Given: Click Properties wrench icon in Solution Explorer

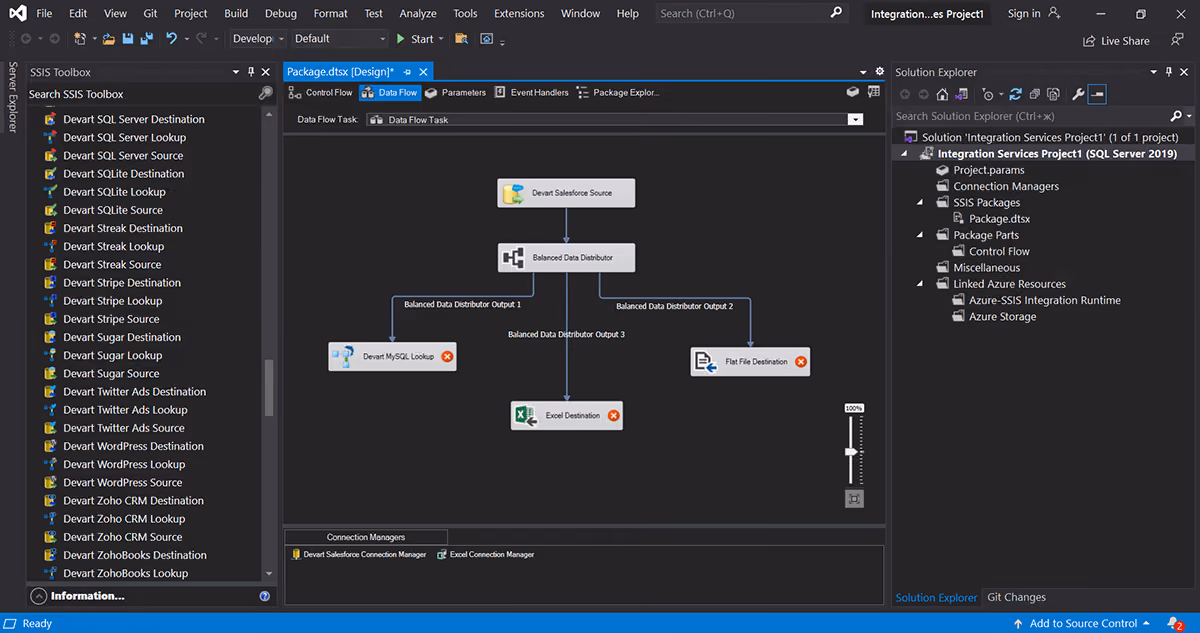Looking at the screenshot, I should pyautogui.click(x=1078, y=94).
